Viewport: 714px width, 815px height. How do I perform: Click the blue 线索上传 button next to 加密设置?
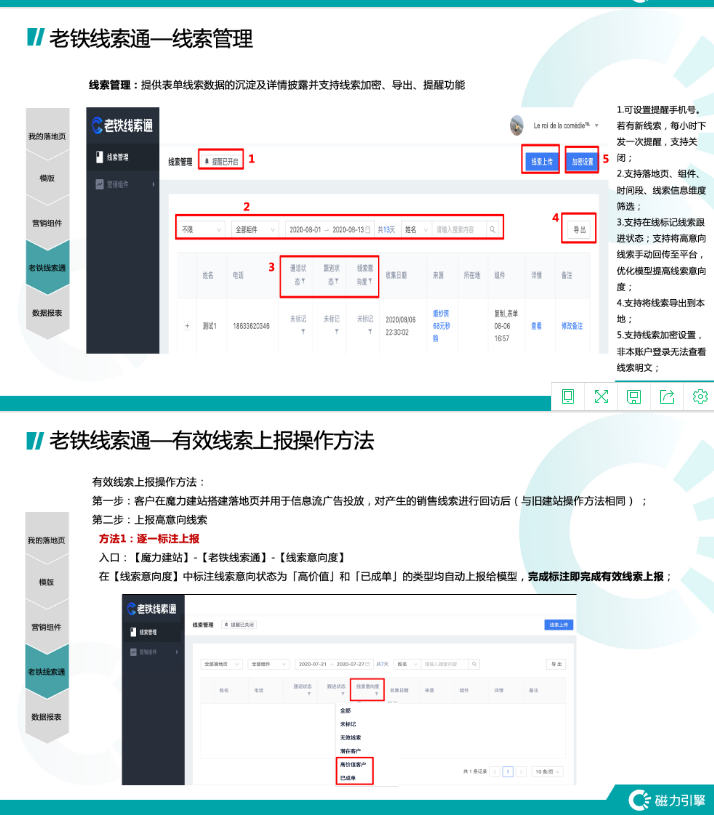pos(541,162)
